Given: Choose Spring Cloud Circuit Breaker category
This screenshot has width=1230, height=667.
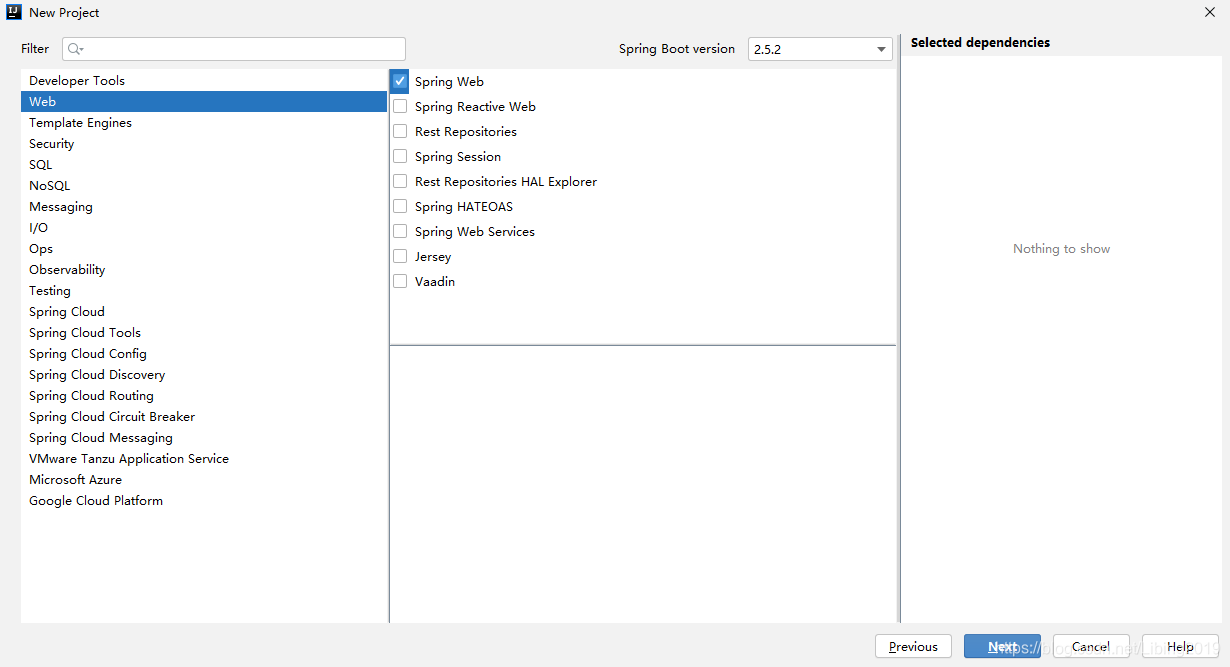Looking at the screenshot, I should tap(204, 416).
